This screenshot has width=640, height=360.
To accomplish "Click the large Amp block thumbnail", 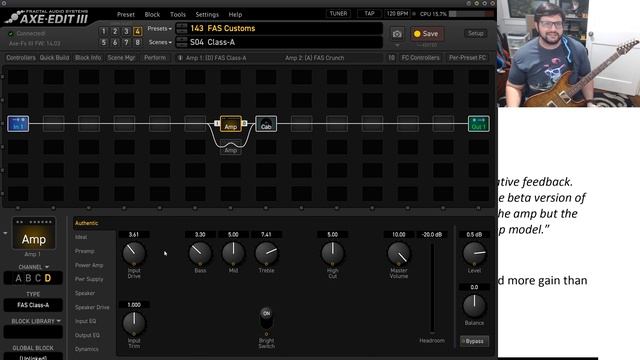I will click(x=34, y=233).
